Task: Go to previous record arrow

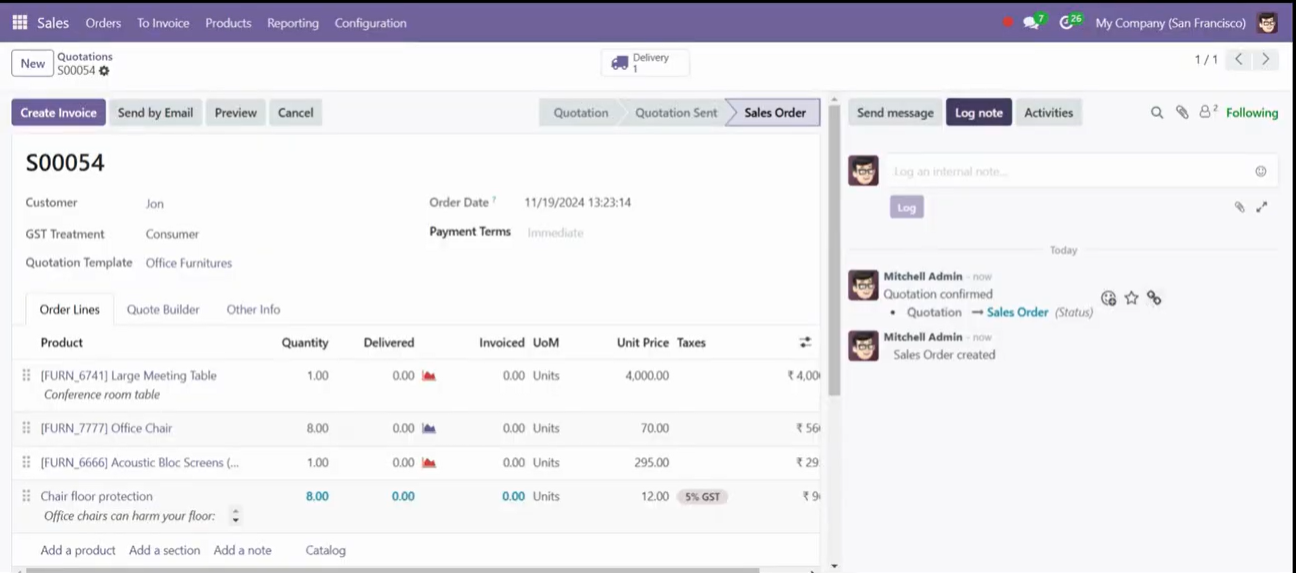Action: pyautogui.click(x=1239, y=60)
